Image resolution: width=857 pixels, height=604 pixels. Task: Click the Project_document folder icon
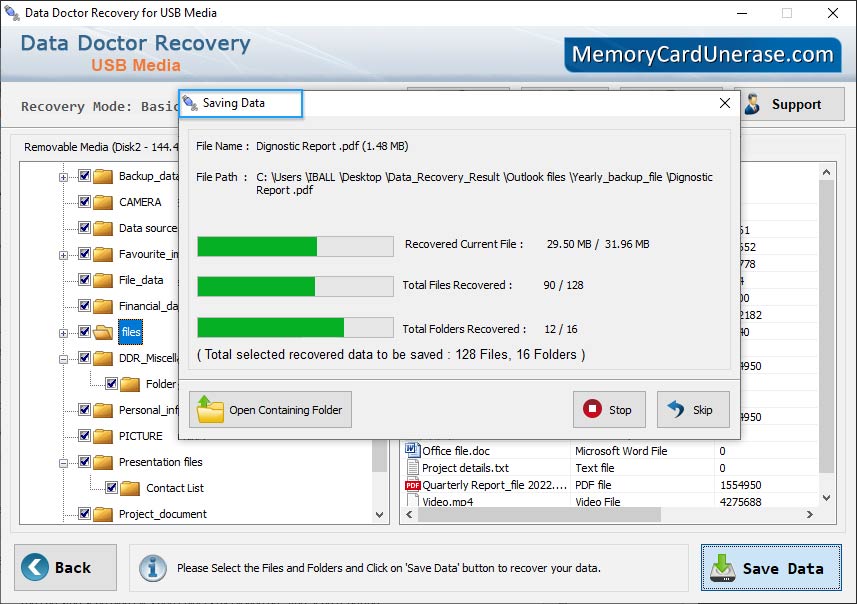point(103,514)
